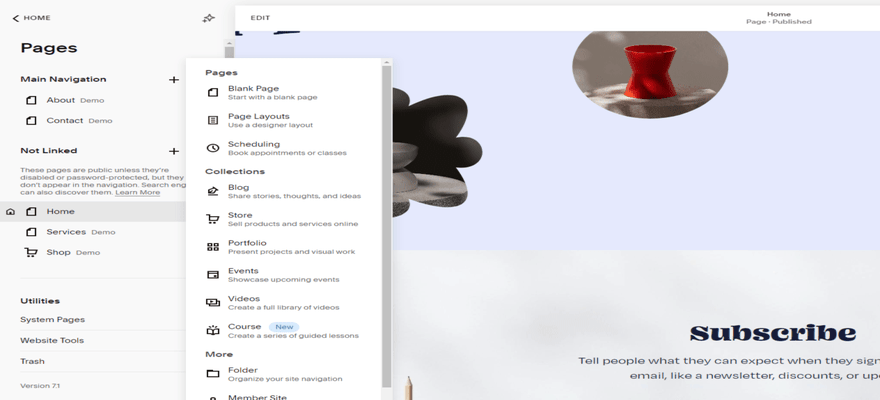
Task: Select the Portfolio grid icon
Action: (212, 247)
